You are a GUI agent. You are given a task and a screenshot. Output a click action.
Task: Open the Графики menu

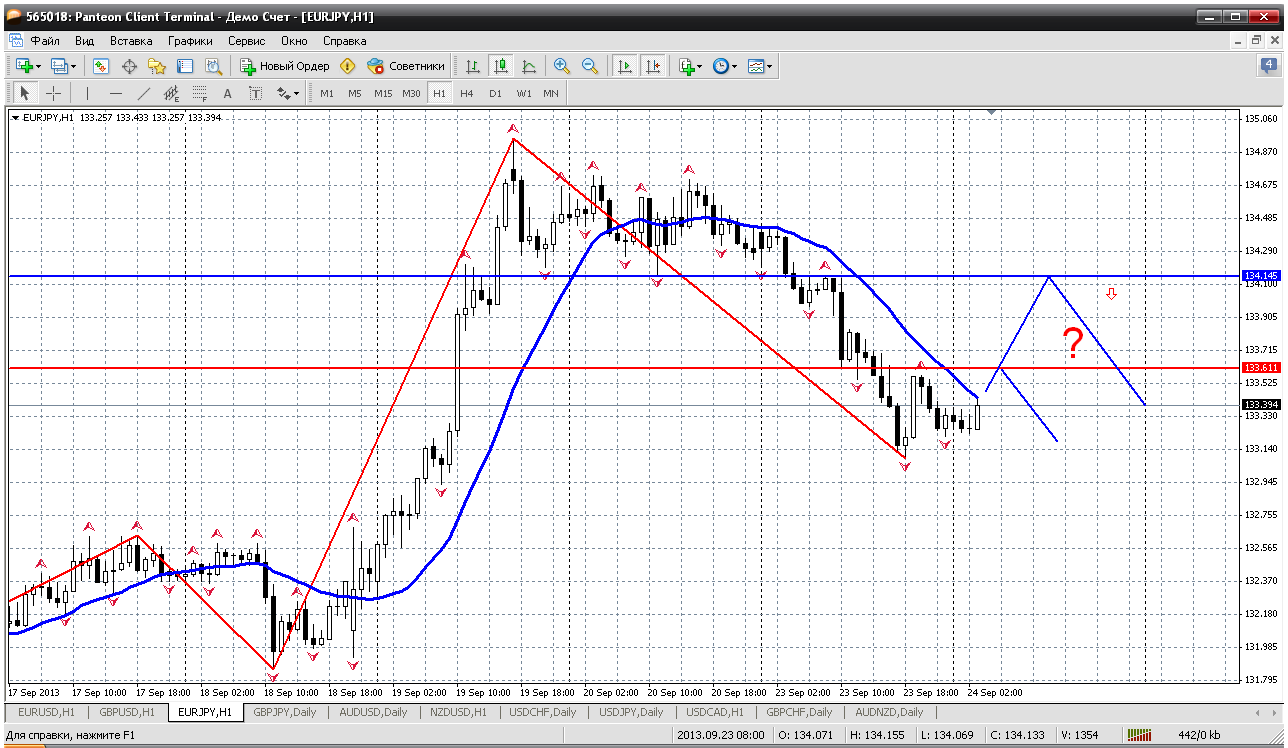coord(190,41)
